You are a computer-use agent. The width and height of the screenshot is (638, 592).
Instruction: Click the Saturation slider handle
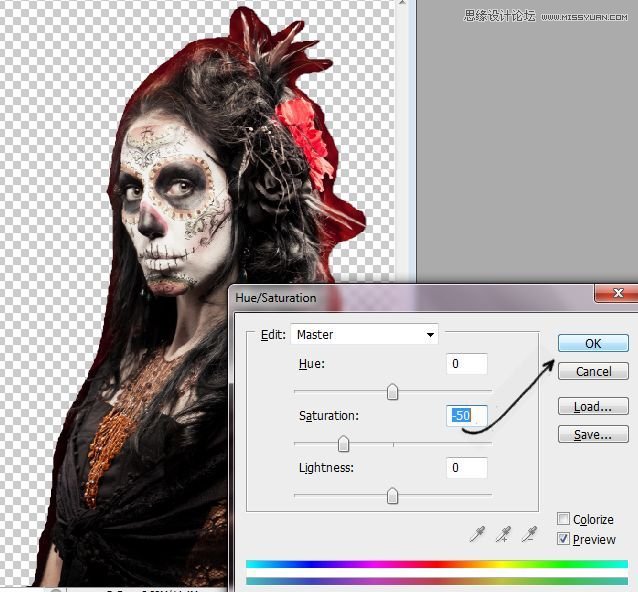(343, 444)
